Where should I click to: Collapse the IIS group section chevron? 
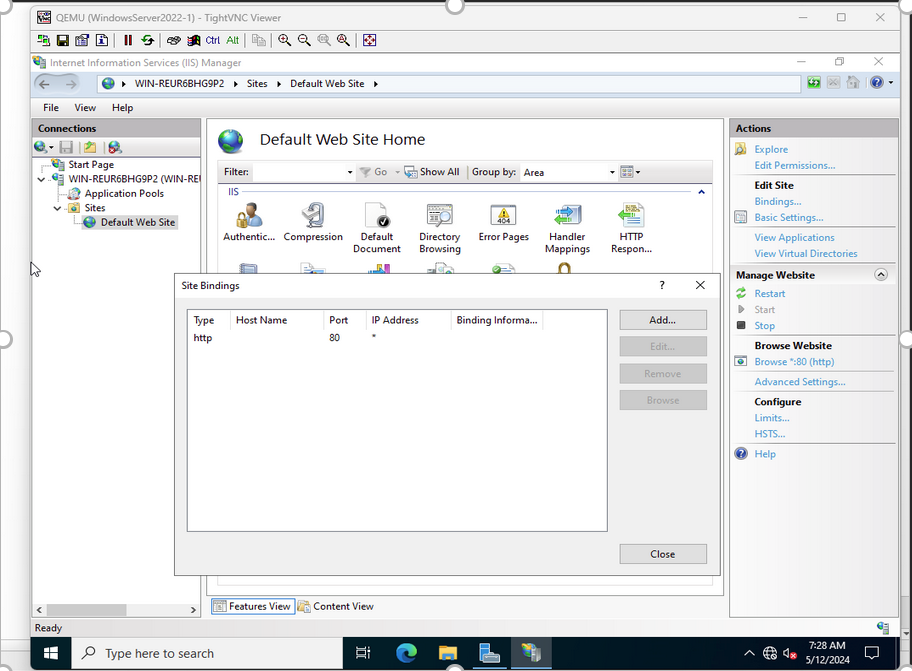pos(701,192)
